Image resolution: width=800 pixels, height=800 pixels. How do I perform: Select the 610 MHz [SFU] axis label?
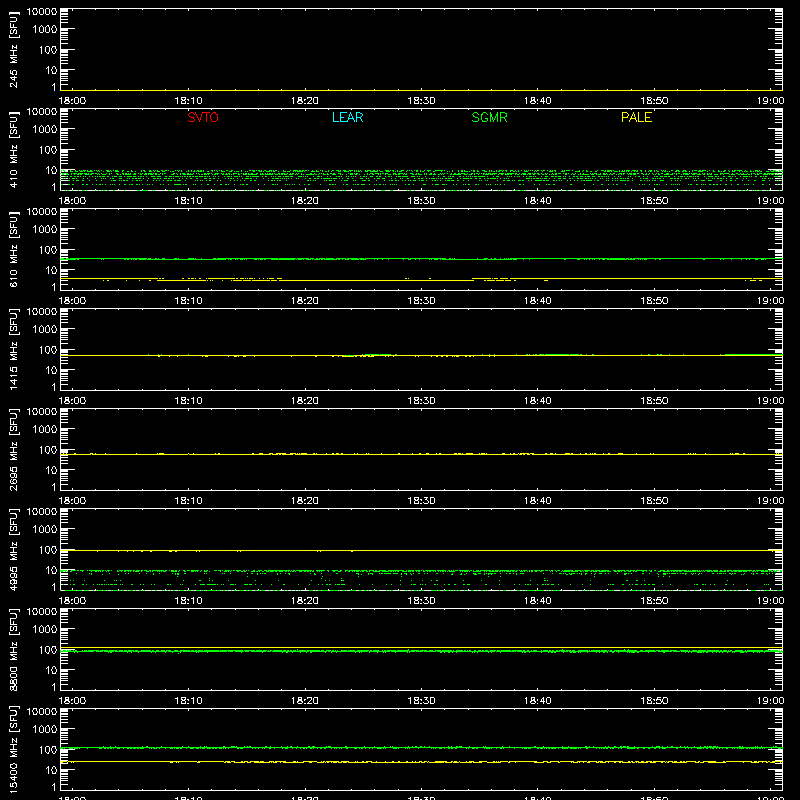point(13,249)
